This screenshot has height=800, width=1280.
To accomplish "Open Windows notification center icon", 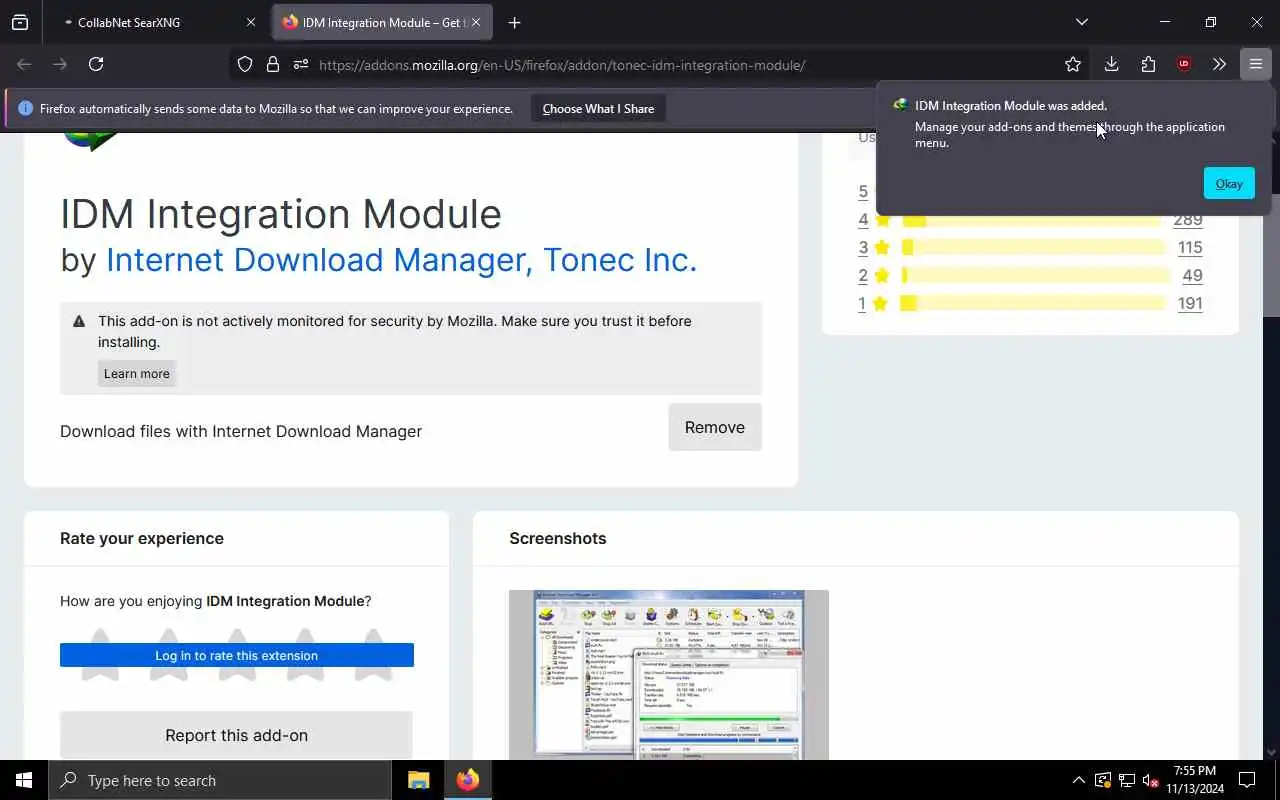I will (x=1247, y=780).
